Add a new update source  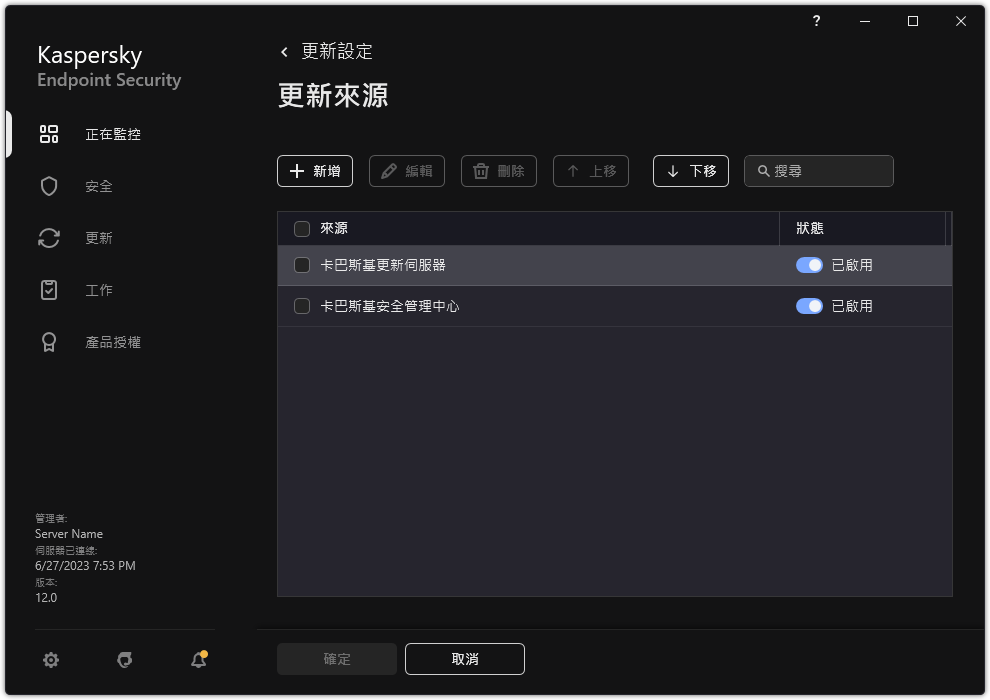(314, 171)
